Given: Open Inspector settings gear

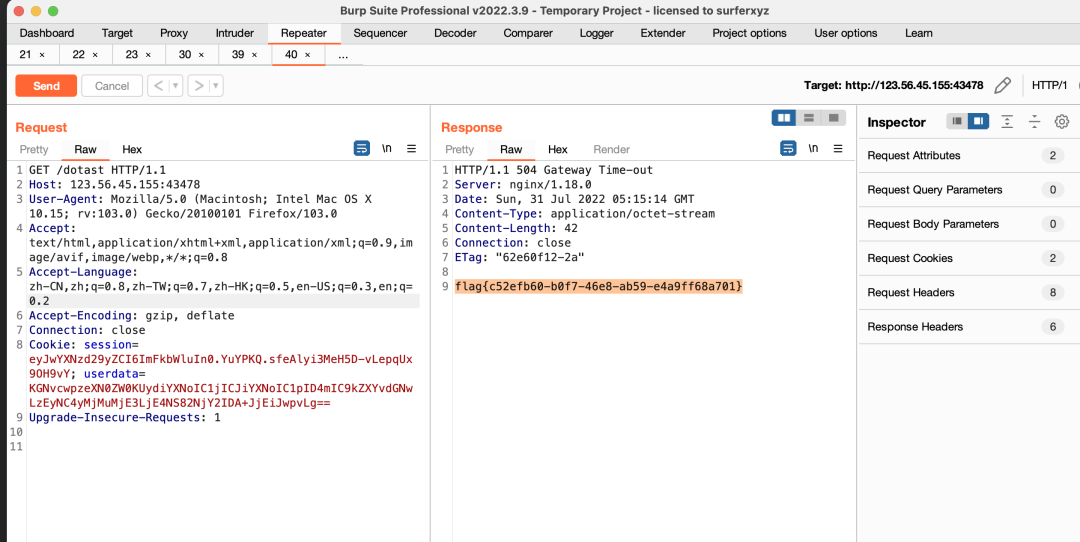Looking at the screenshot, I should (x=1061, y=122).
